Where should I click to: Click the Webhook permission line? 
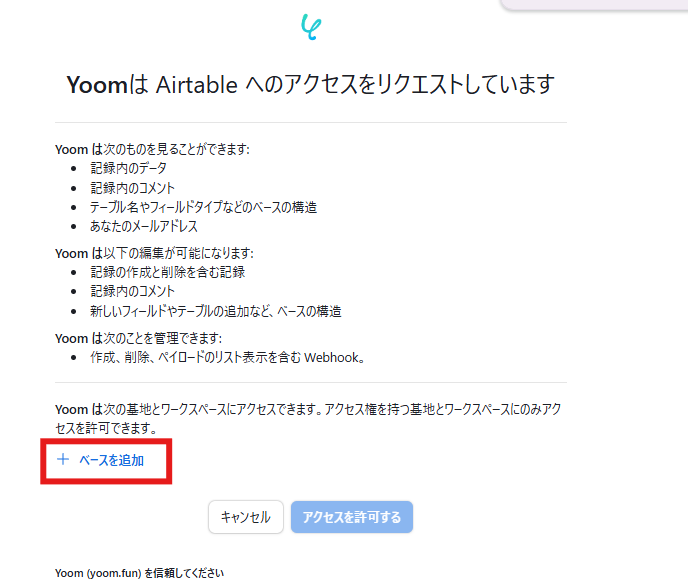pyautogui.click(x=227, y=357)
